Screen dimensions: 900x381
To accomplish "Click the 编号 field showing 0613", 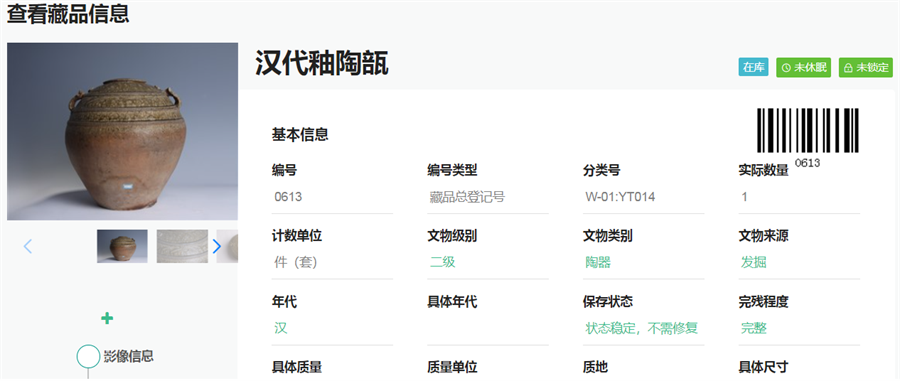I will coord(332,197).
